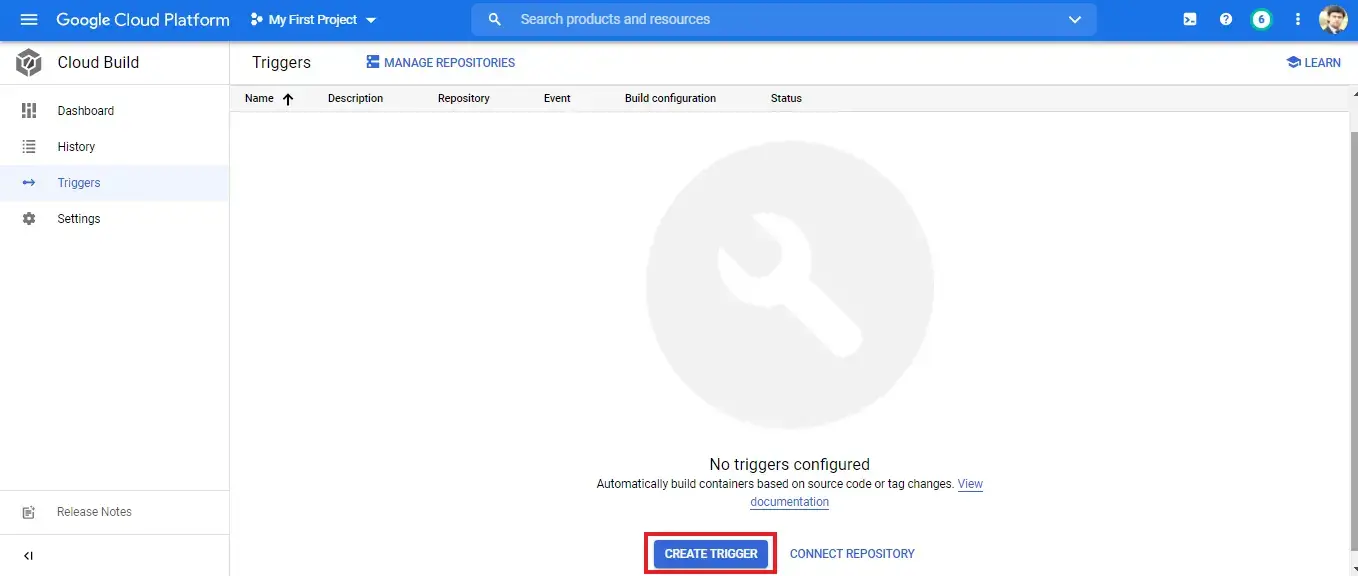Select the Dashboard icon in the sidebar
This screenshot has width=1358, height=576.
32,110
